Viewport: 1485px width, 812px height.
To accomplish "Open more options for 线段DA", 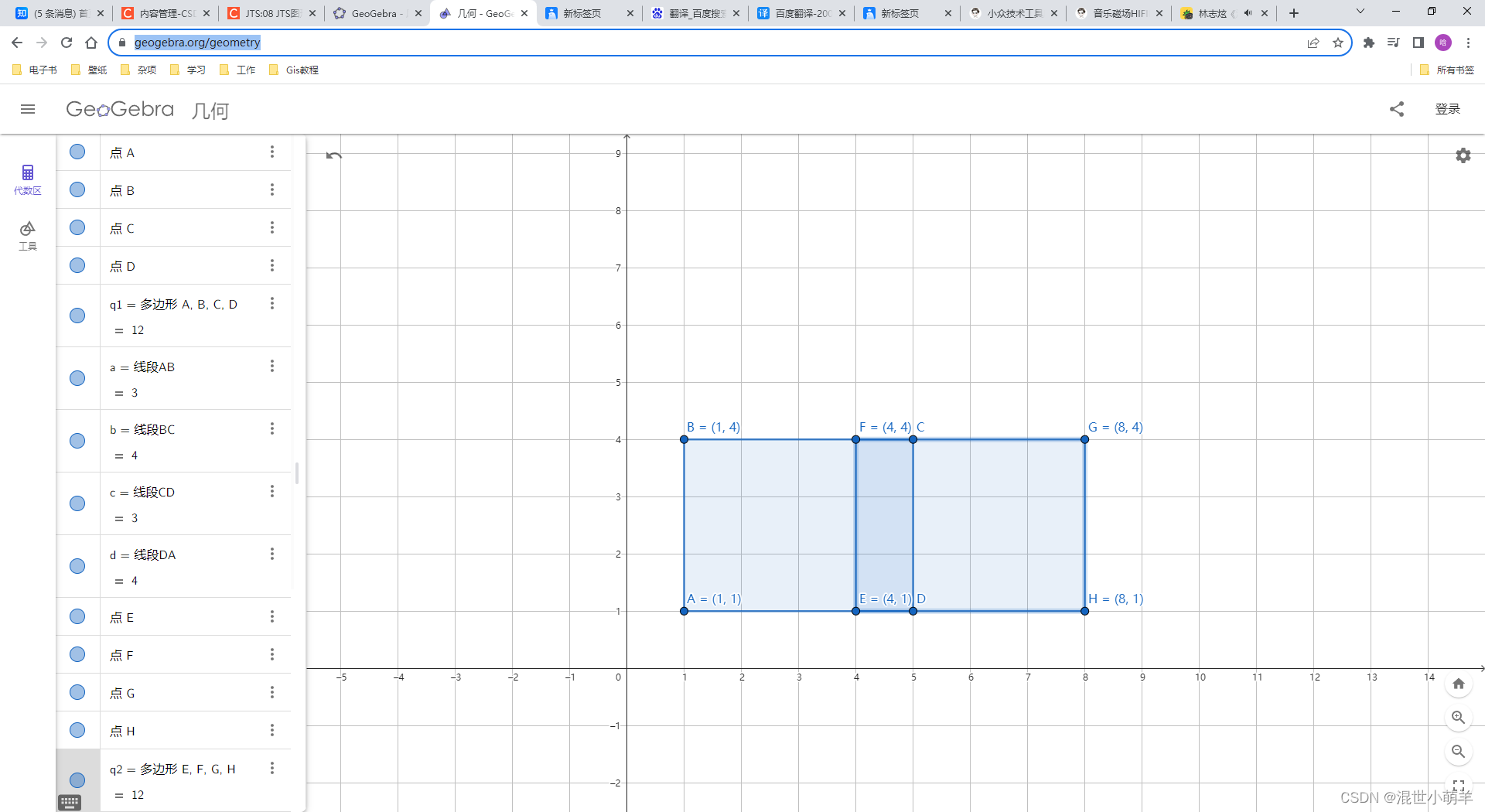I will pyautogui.click(x=272, y=554).
